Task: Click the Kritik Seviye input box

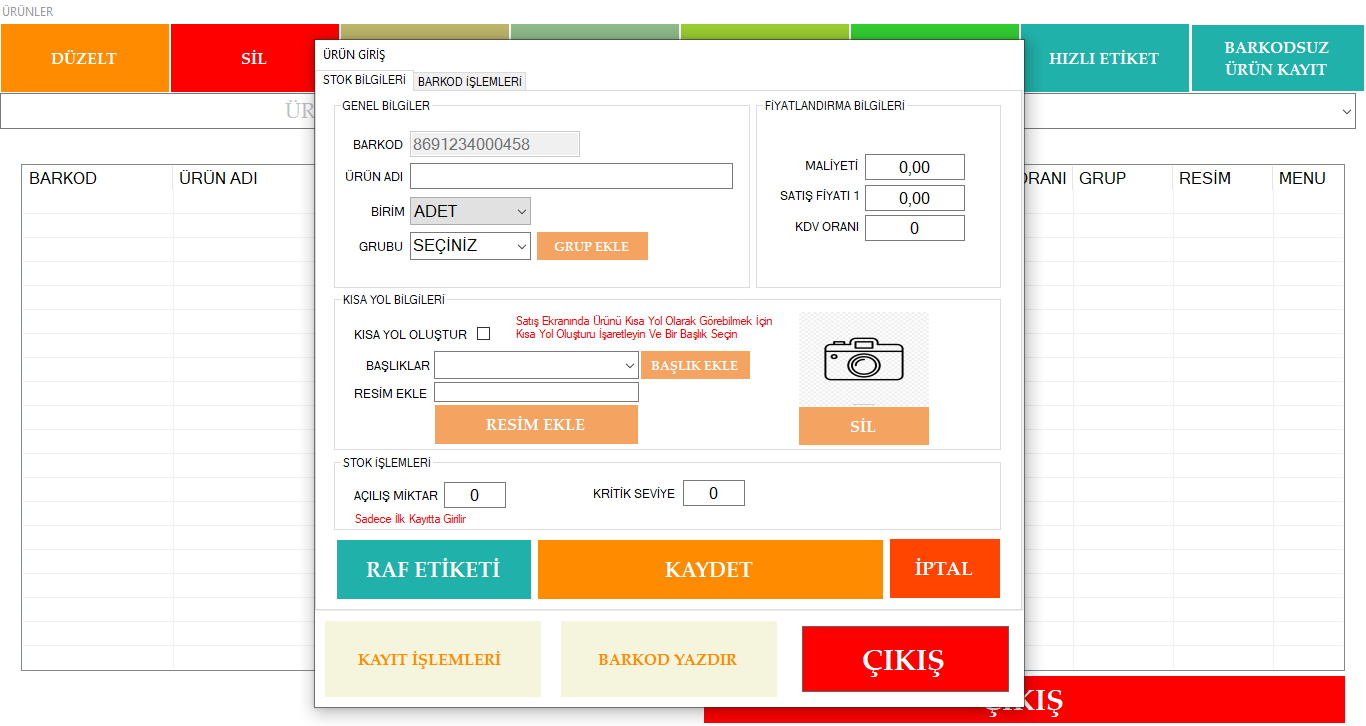Action: point(714,494)
